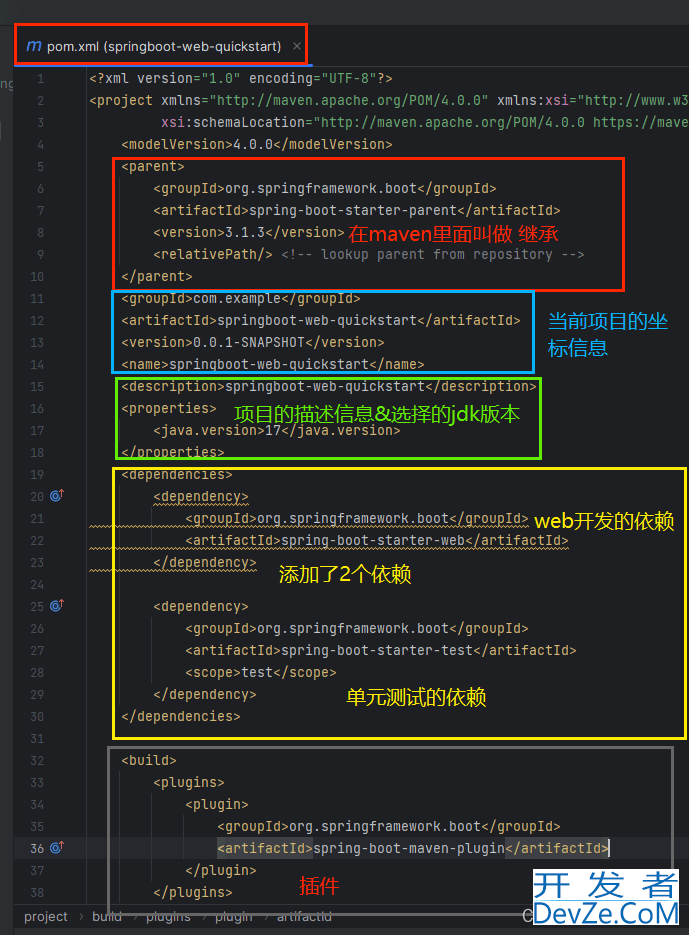Click the <modelVersion>4.0.0 line
This screenshot has height=935, width=689.
(257, 144)
